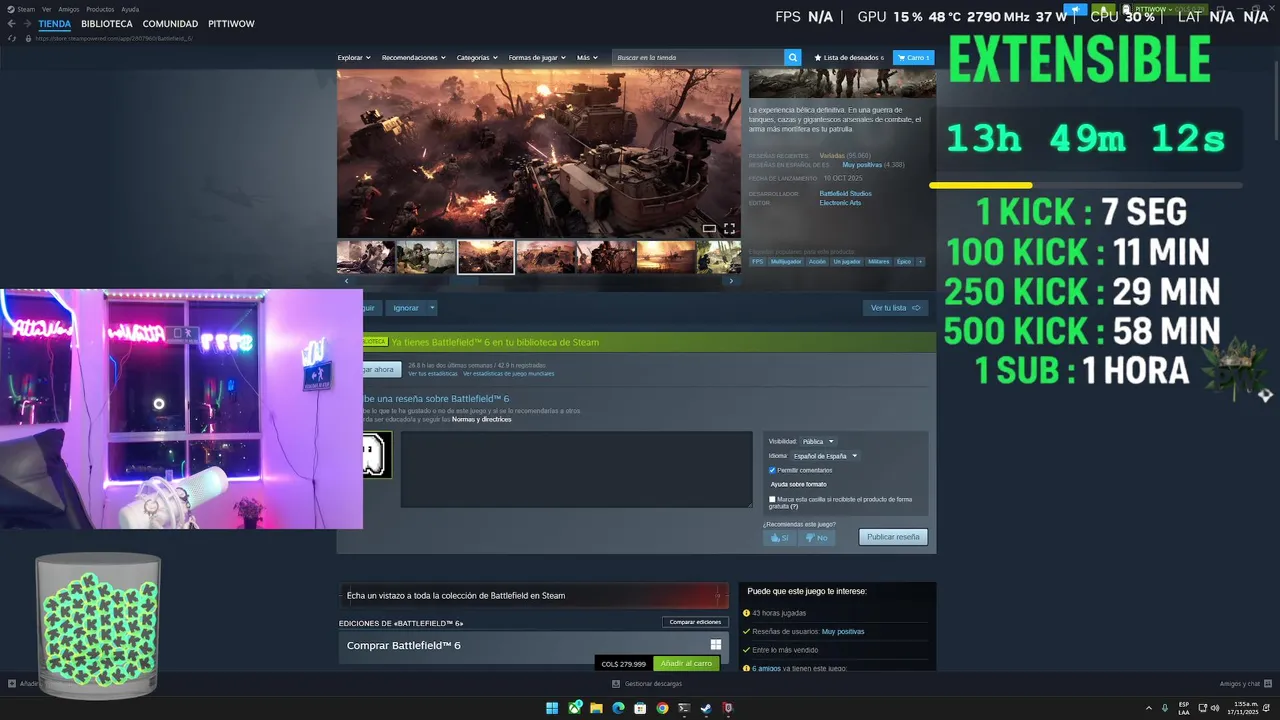Click the volume icon in system tray

pos(1214,708)
